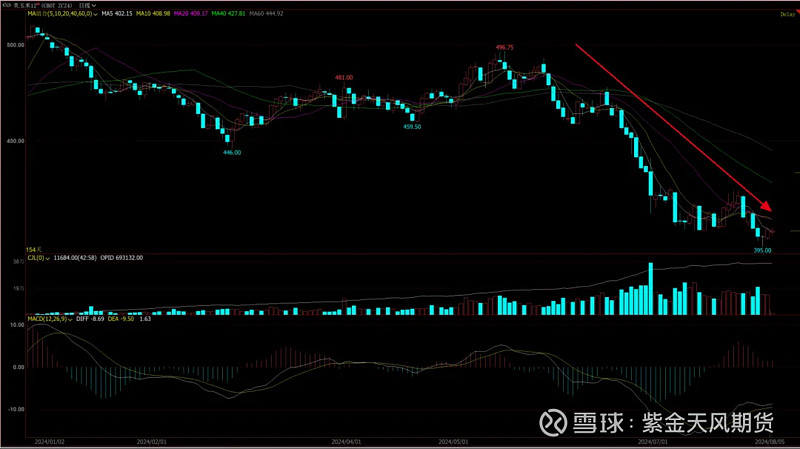Viewport: 800px width, 449px height.
Task: Click the 446.00 low price marker
Action: pos(232,152)
